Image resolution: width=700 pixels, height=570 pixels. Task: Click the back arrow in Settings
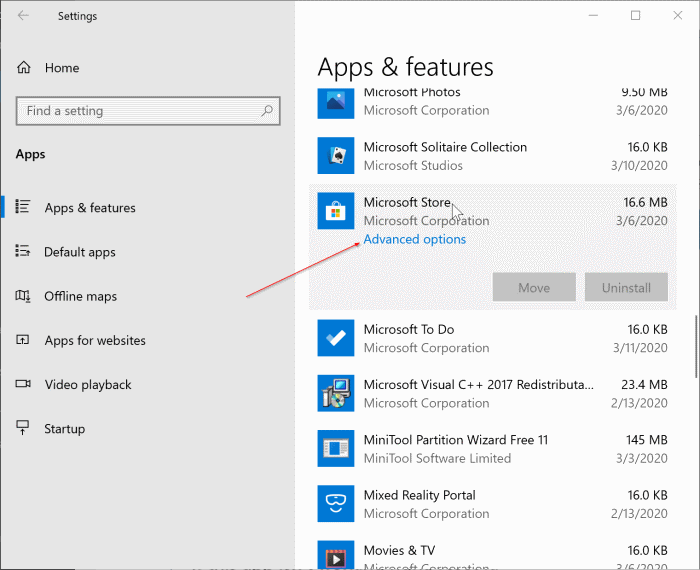pos(23,16)
